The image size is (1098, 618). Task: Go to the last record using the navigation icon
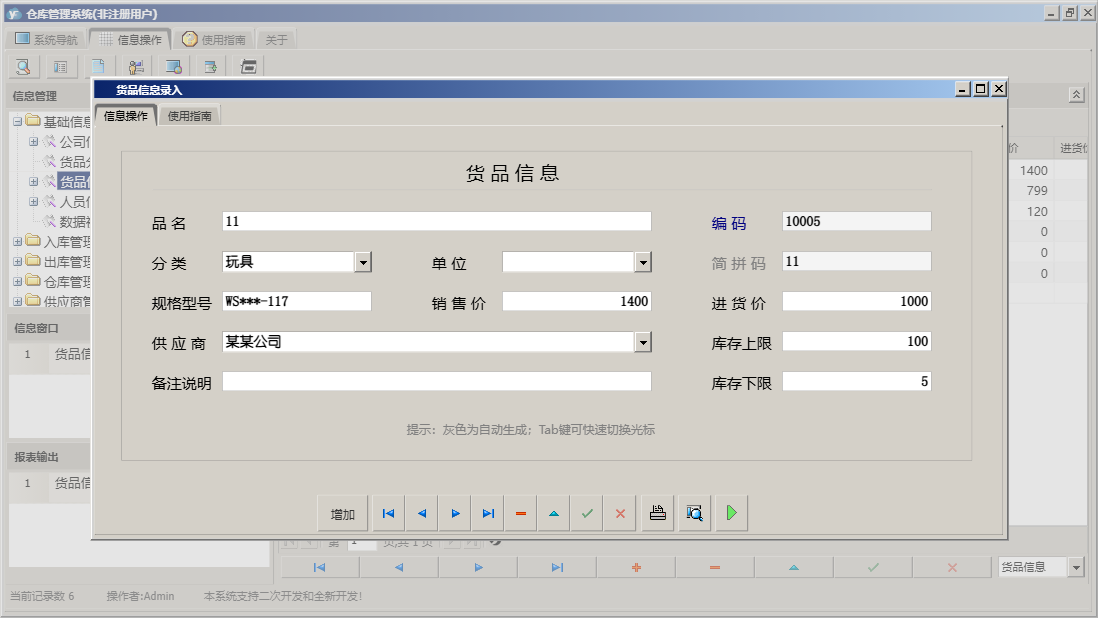coord(488,512)
